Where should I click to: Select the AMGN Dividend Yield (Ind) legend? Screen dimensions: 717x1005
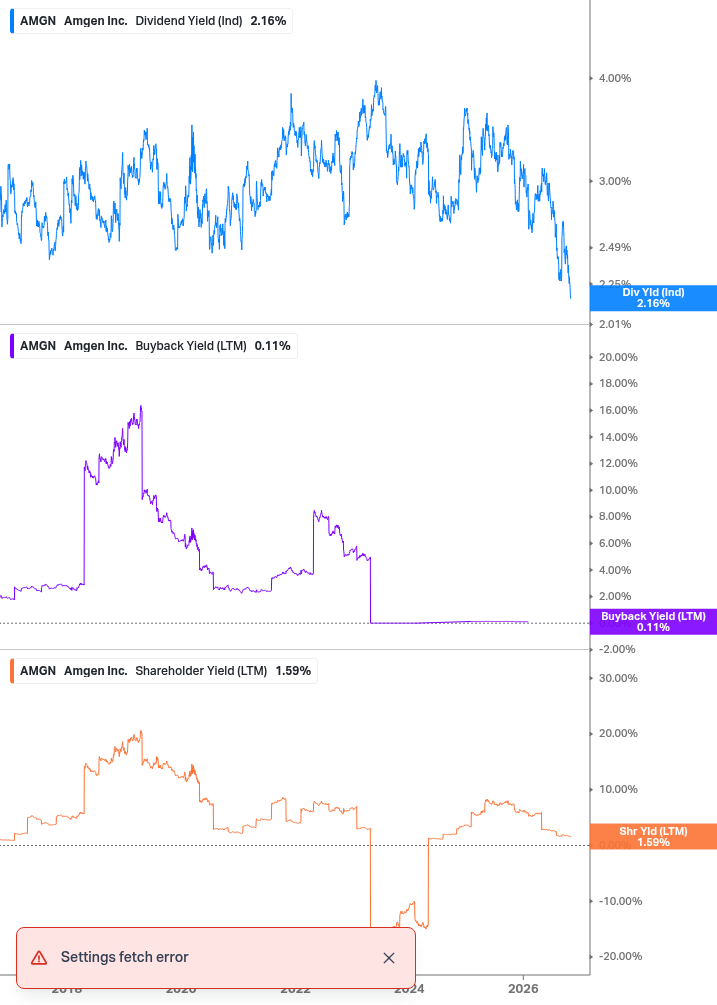(x=152, y=21)
